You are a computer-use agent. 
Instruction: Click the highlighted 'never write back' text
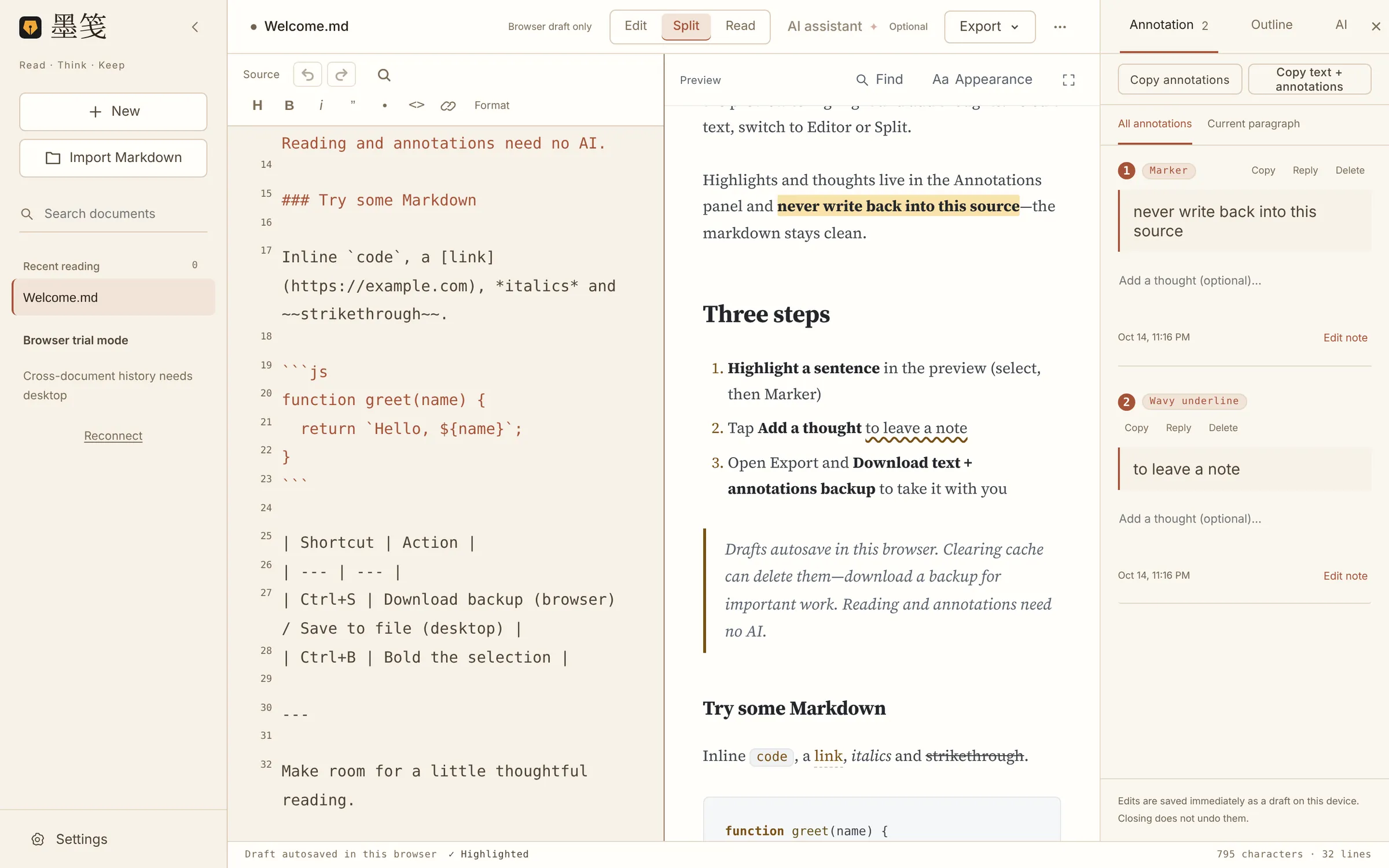tap(898, 207)
